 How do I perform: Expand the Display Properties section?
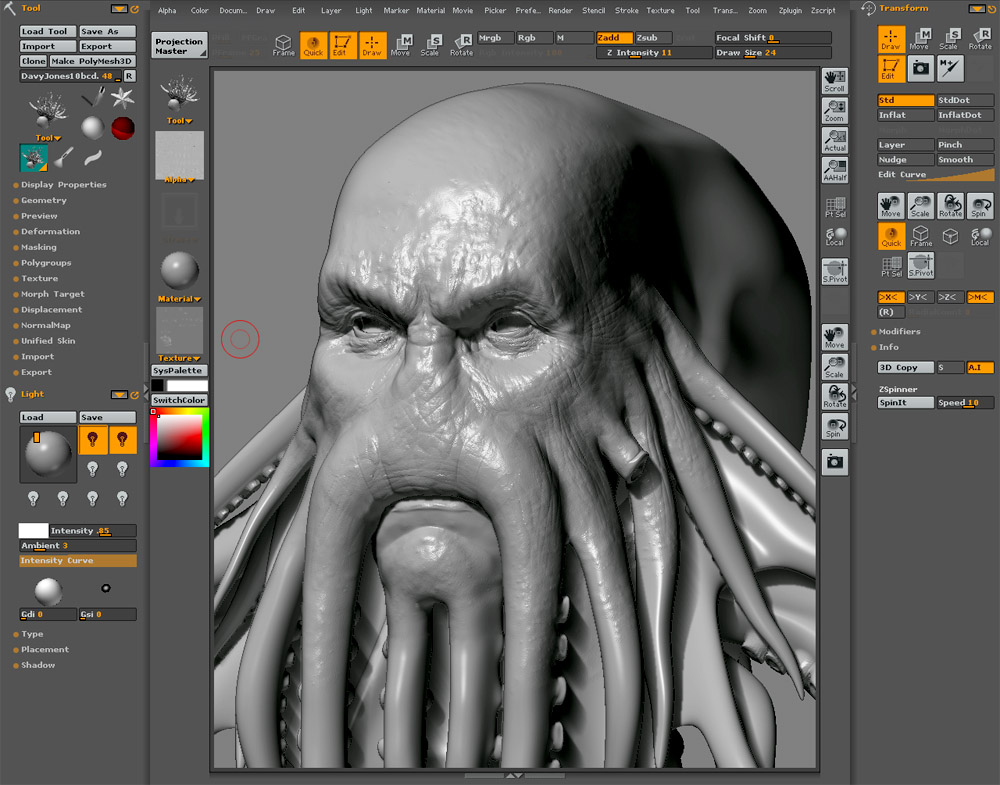coord(63,184)
